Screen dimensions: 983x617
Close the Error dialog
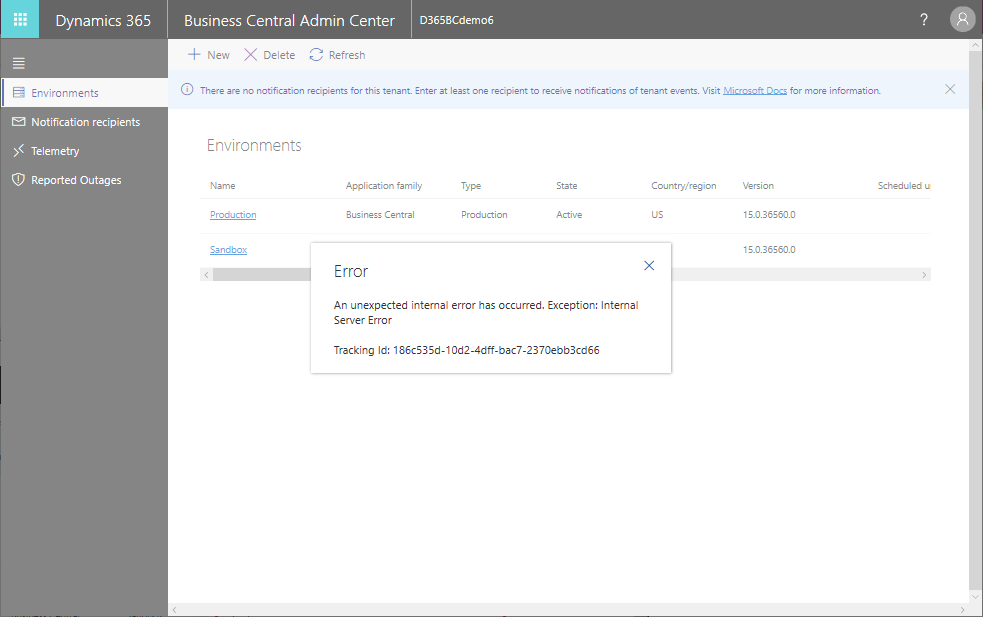[649, 265]
